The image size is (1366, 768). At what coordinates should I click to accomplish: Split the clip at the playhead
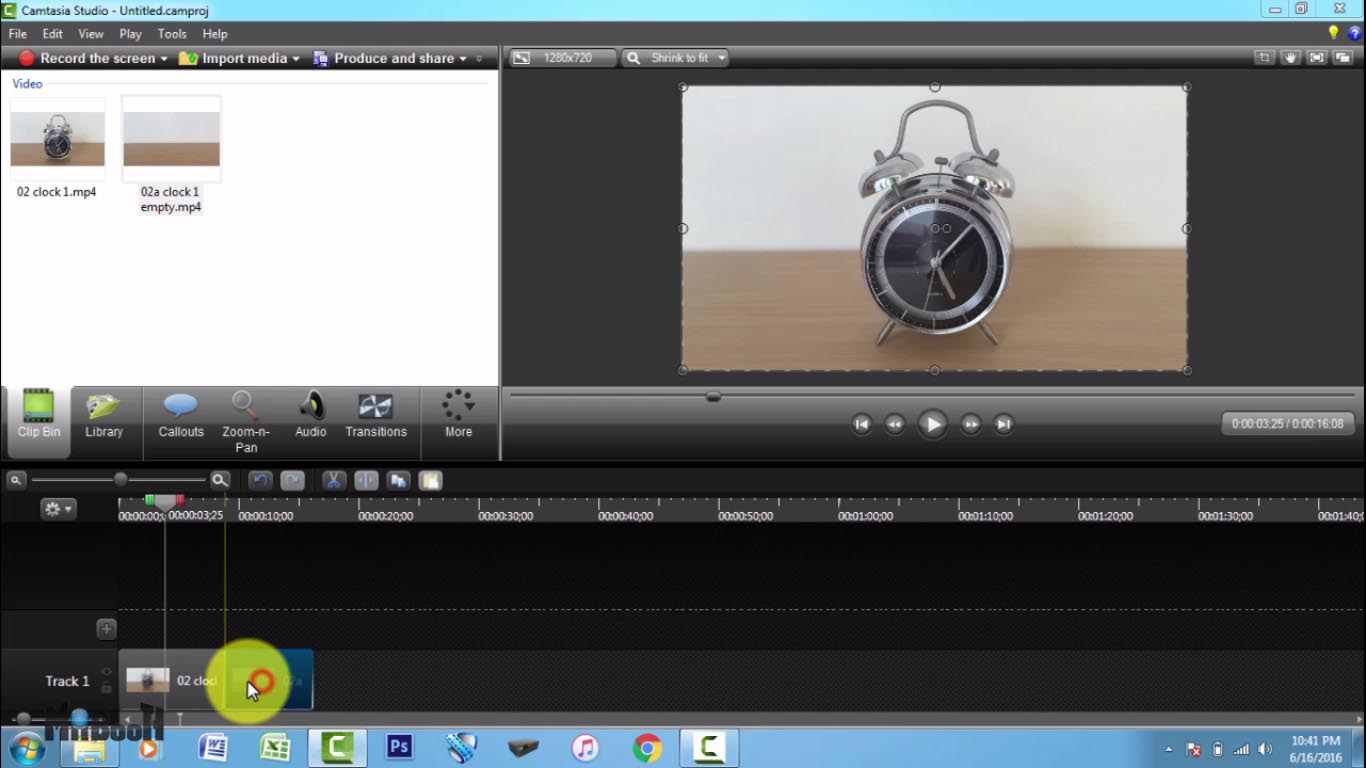pos(366,481)
